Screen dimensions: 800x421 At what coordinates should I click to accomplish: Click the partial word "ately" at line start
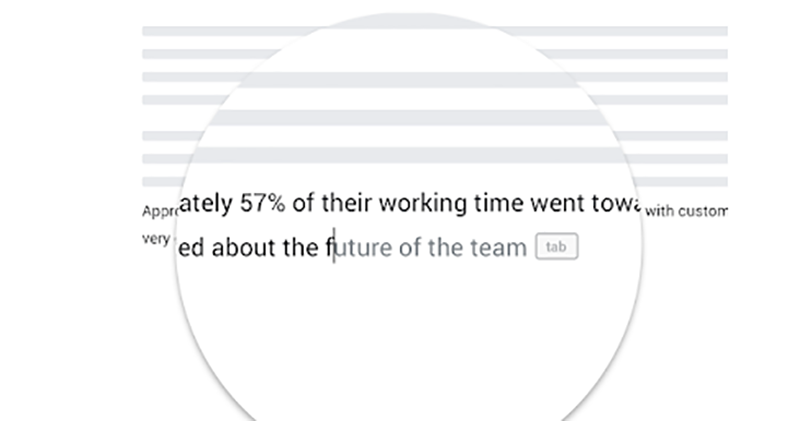click(205, 205)
